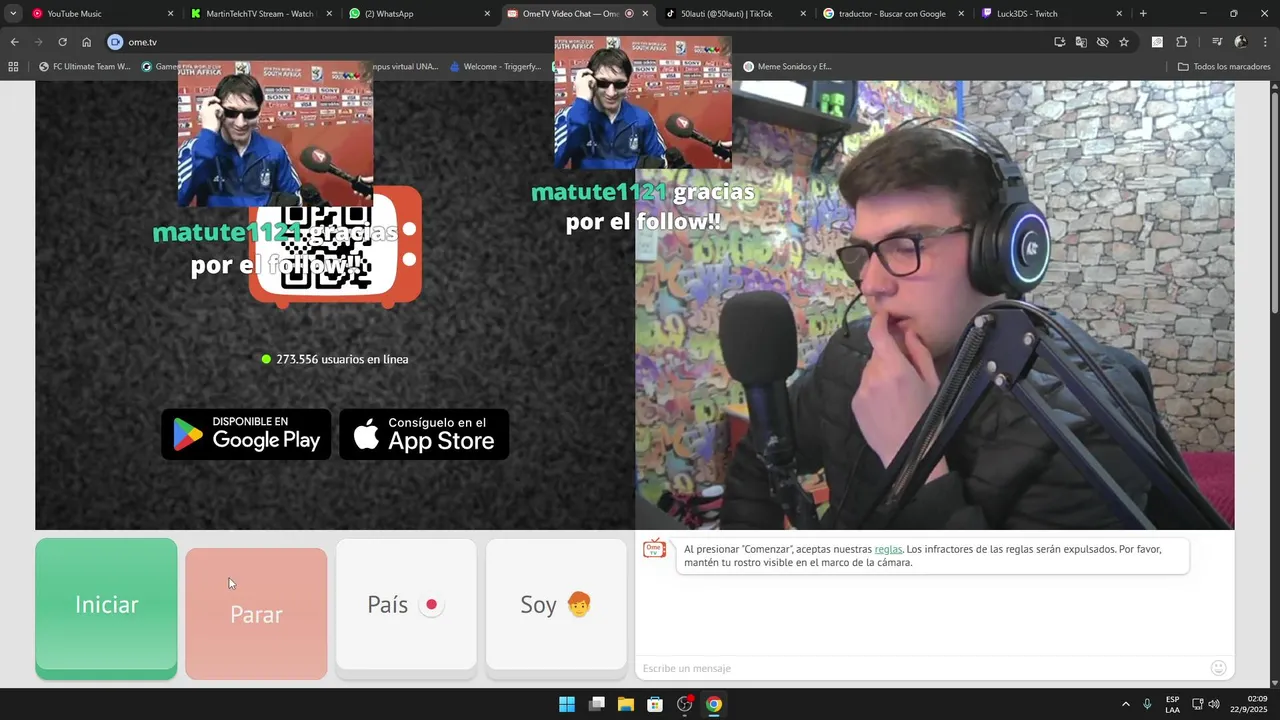This screenshot has height=720, width=1280.
Task: Close the Luck3DS Twitch tab
Action: (x=1119, y=14)
